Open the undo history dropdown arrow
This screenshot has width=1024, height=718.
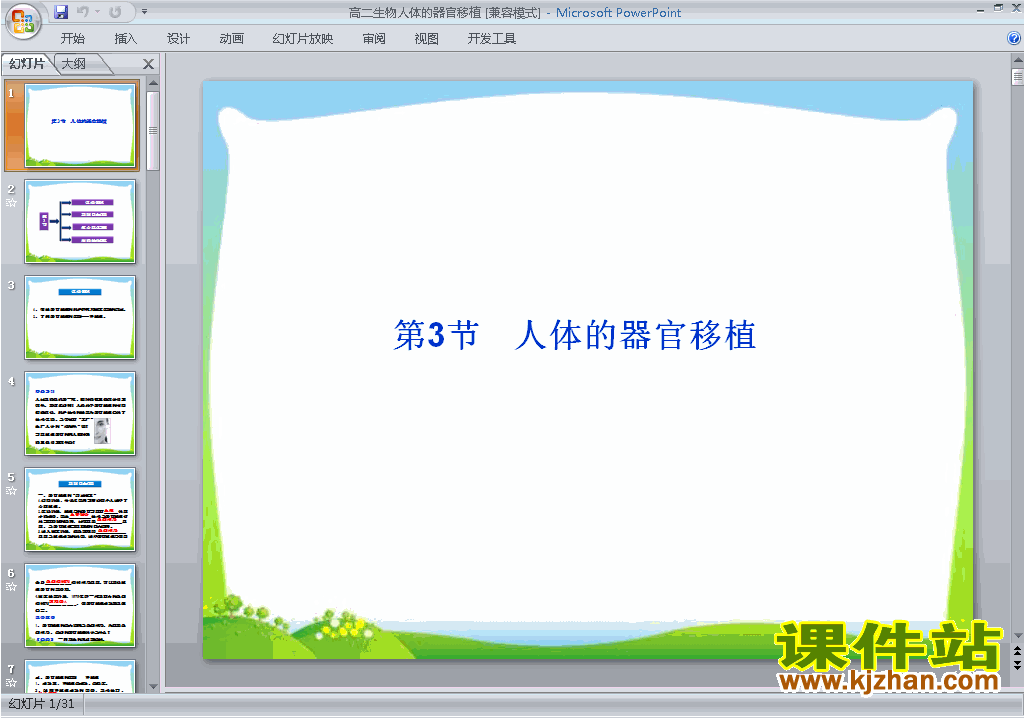tap(97, 12)
